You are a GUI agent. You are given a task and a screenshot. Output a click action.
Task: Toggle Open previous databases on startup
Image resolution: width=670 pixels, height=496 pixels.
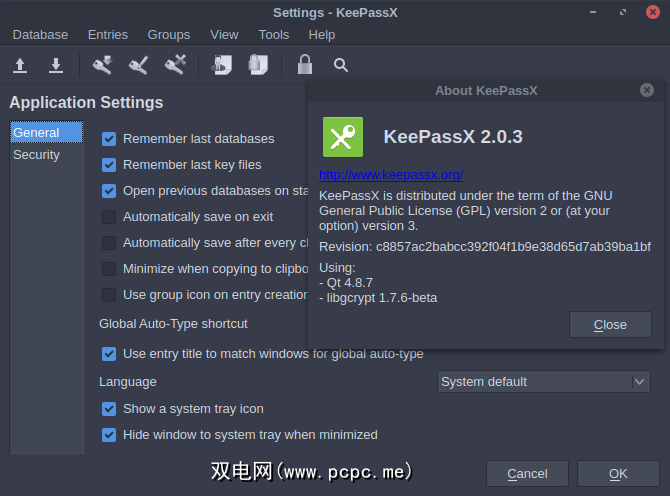(x=109, y=191)
